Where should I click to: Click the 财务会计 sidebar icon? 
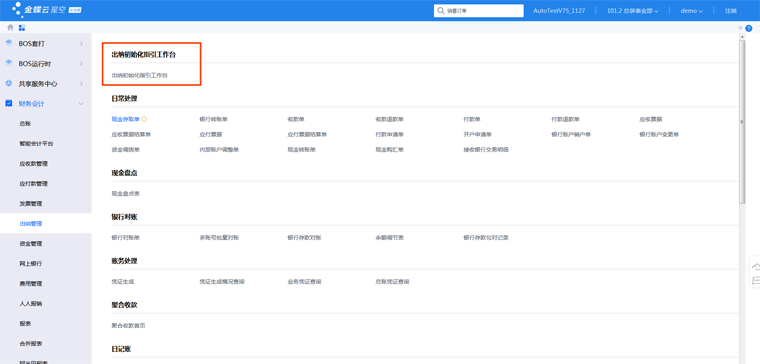(8, 103)
